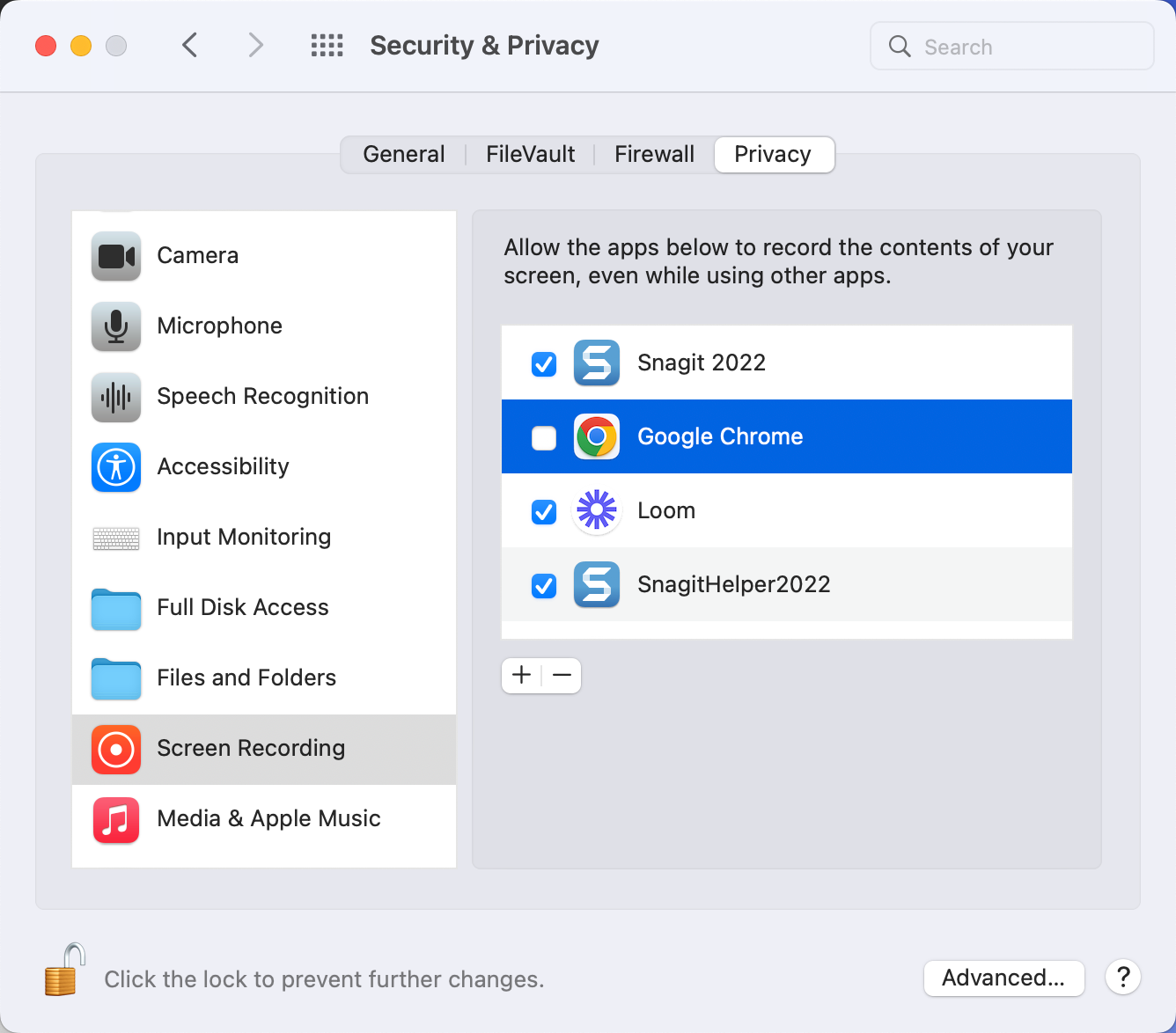Viewport: 1176px width, 1033px height.
Task: Switch to the General tab
Action: (x=404, y=154)
